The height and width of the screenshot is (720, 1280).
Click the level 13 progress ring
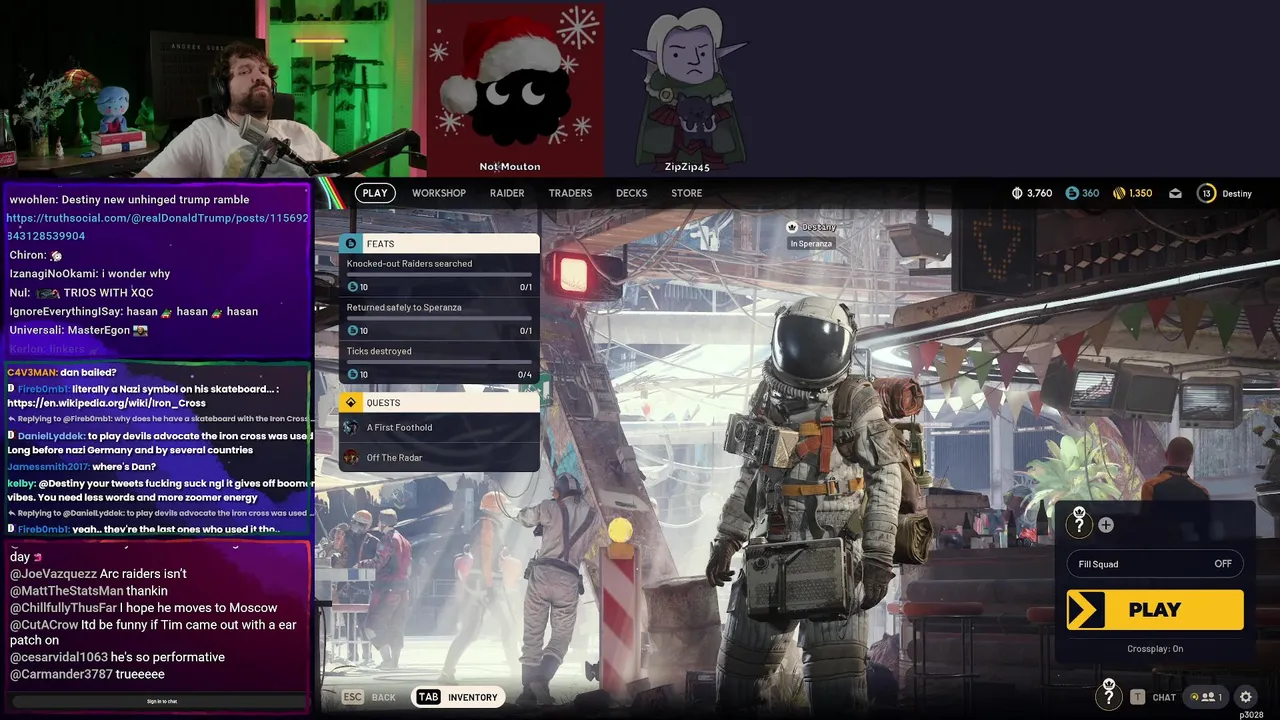[x=1206, y=193]
